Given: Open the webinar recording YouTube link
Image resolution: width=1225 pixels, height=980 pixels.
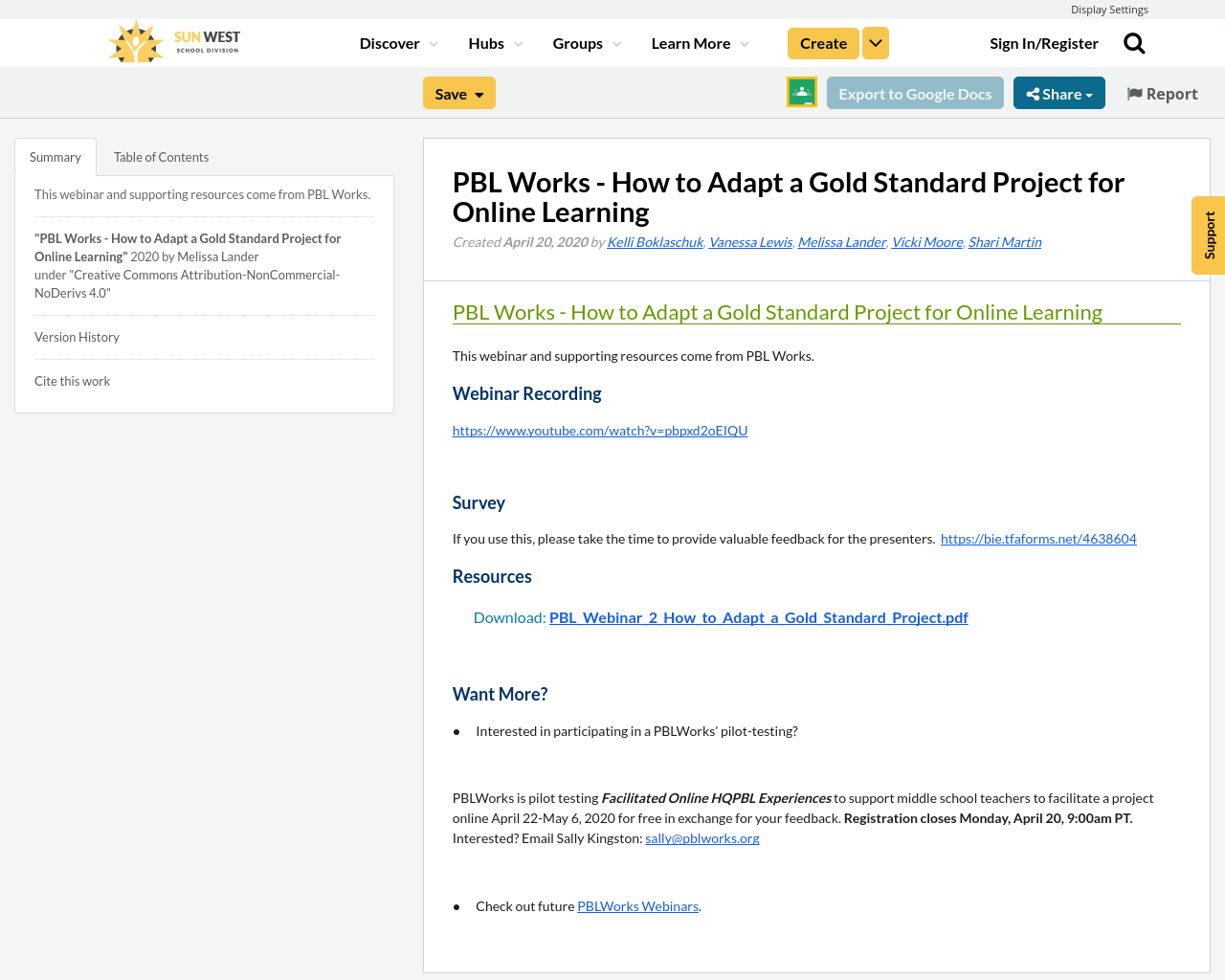Looking at the screenshot, I should click(x=600, y=430).
